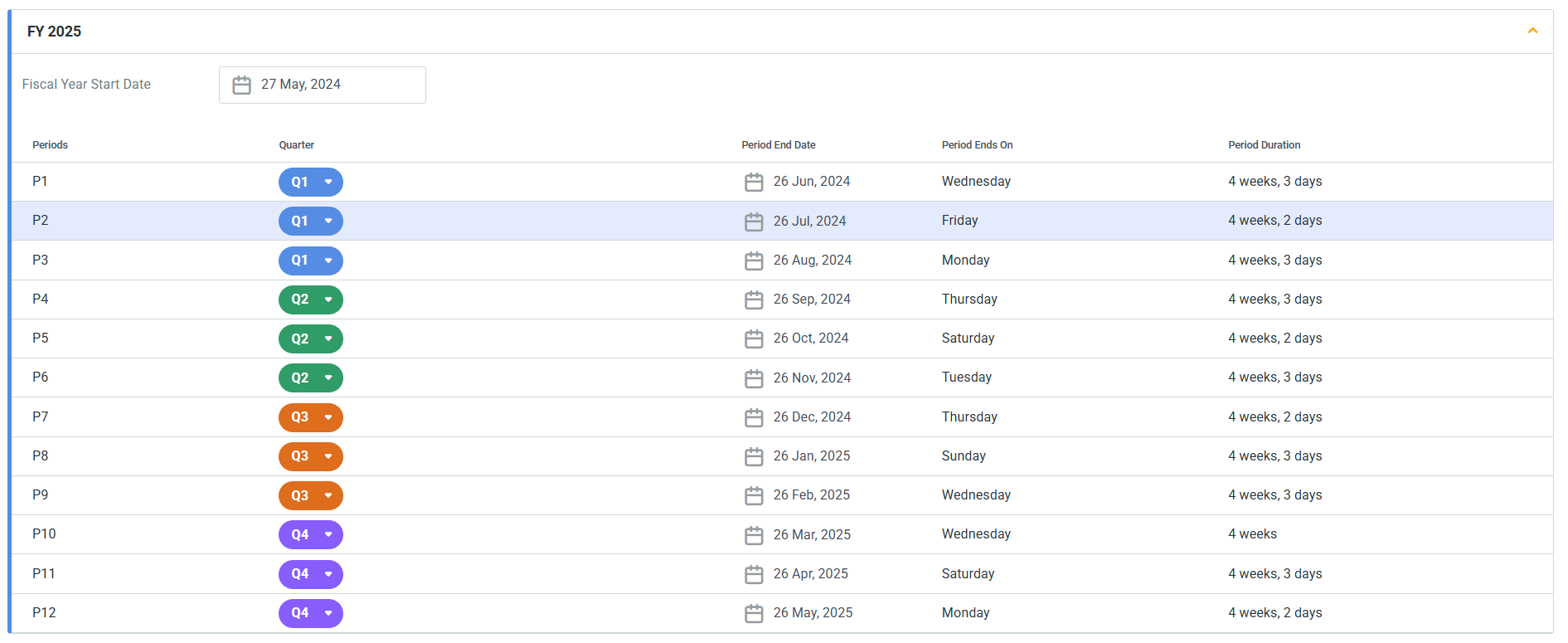The height and width of the screenshot is (643, 1568).
Task: Click the Fiscal Year Start Date field
Action: pyautogui.click(x=322, y=85)
